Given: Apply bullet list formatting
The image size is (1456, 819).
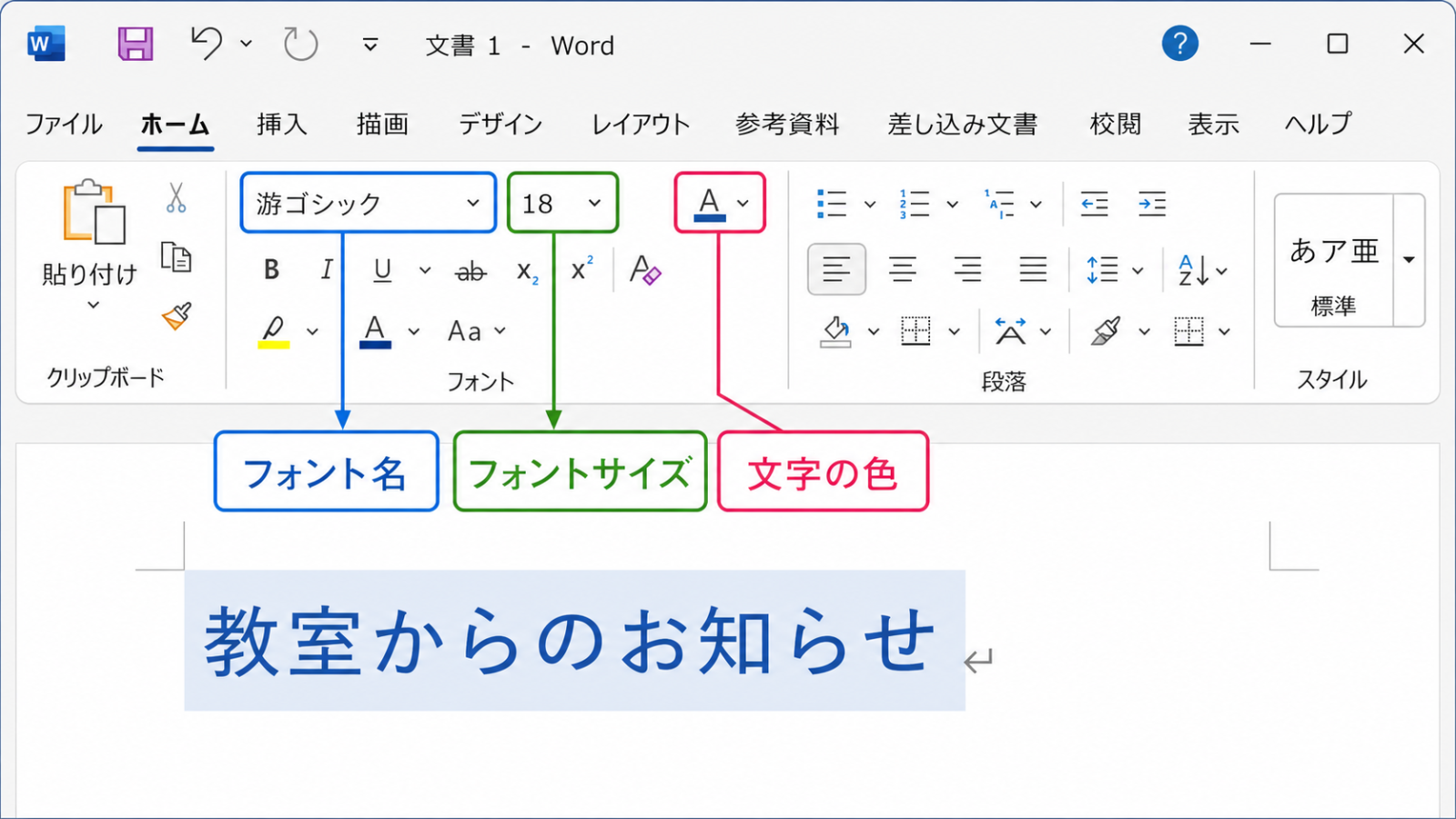Looking at the screenshot, I should point(832,204).
